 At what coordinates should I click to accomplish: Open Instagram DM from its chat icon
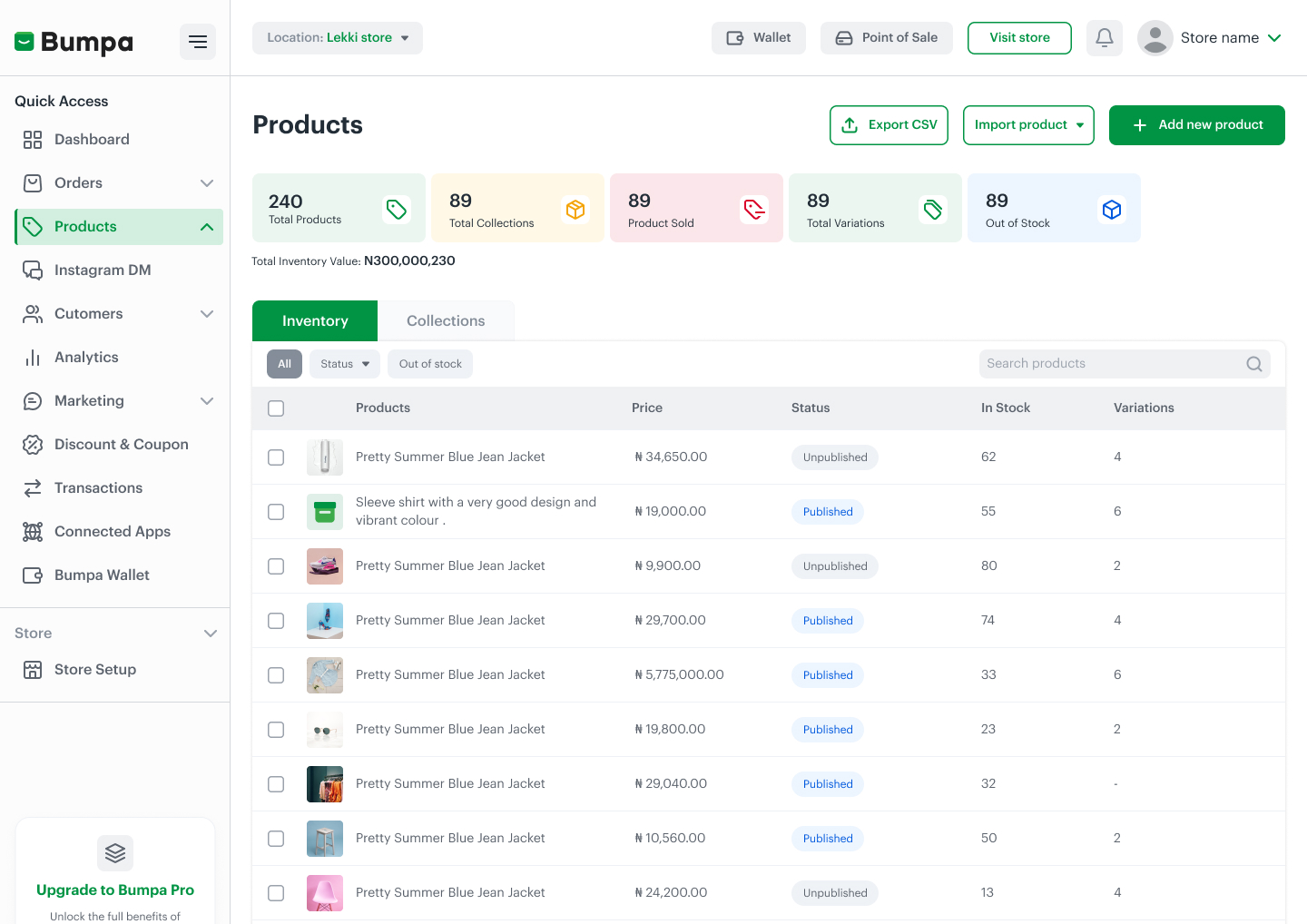click(33, 270)
